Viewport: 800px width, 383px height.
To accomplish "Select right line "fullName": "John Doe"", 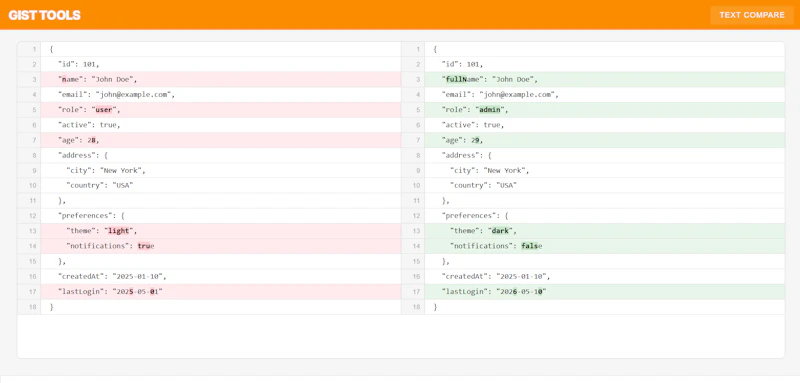I will tap(605, 80).
